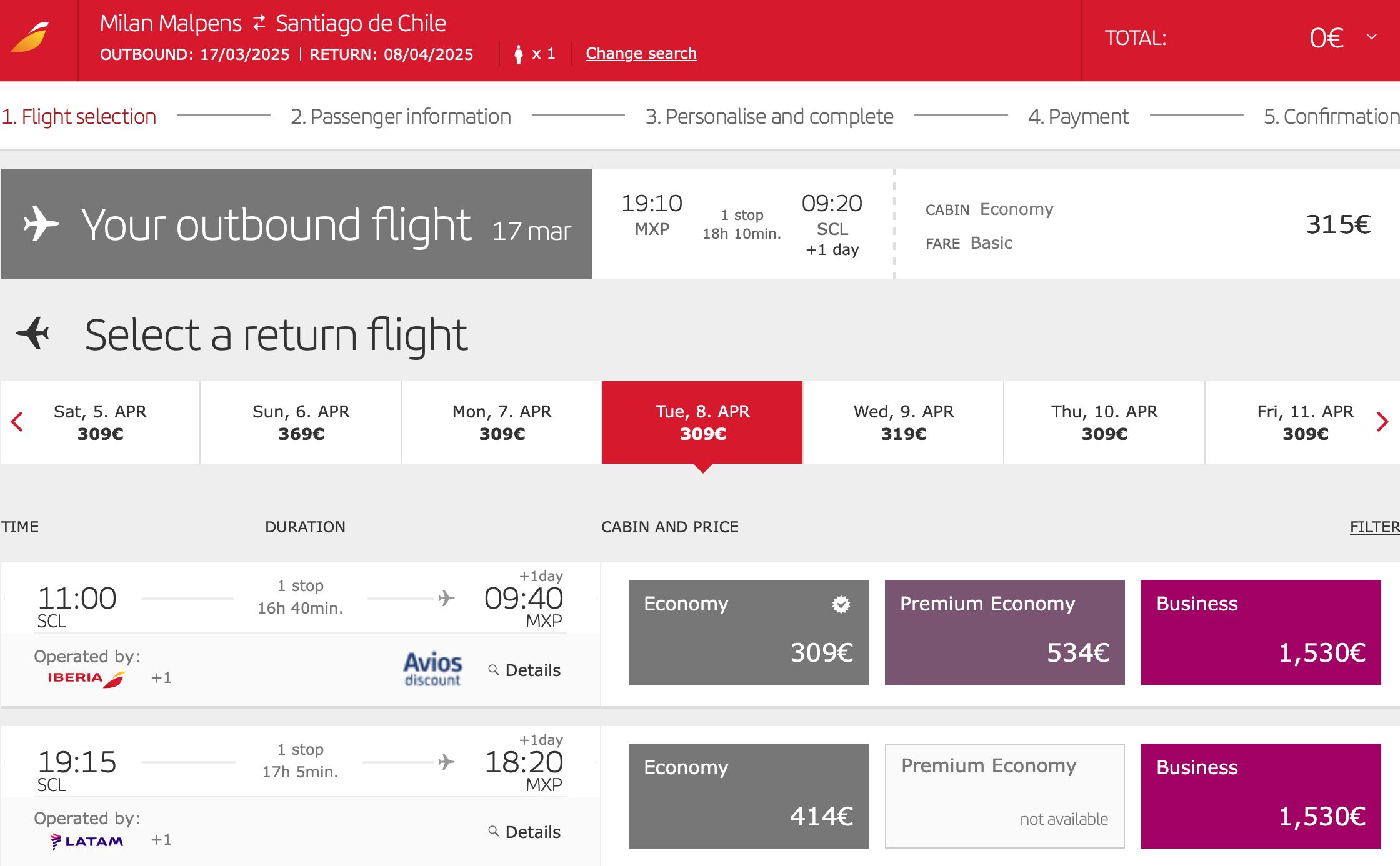This screenshot has width=1400, height=866.
Task: Click the route swap arrows icon
Action: point(259,24)
